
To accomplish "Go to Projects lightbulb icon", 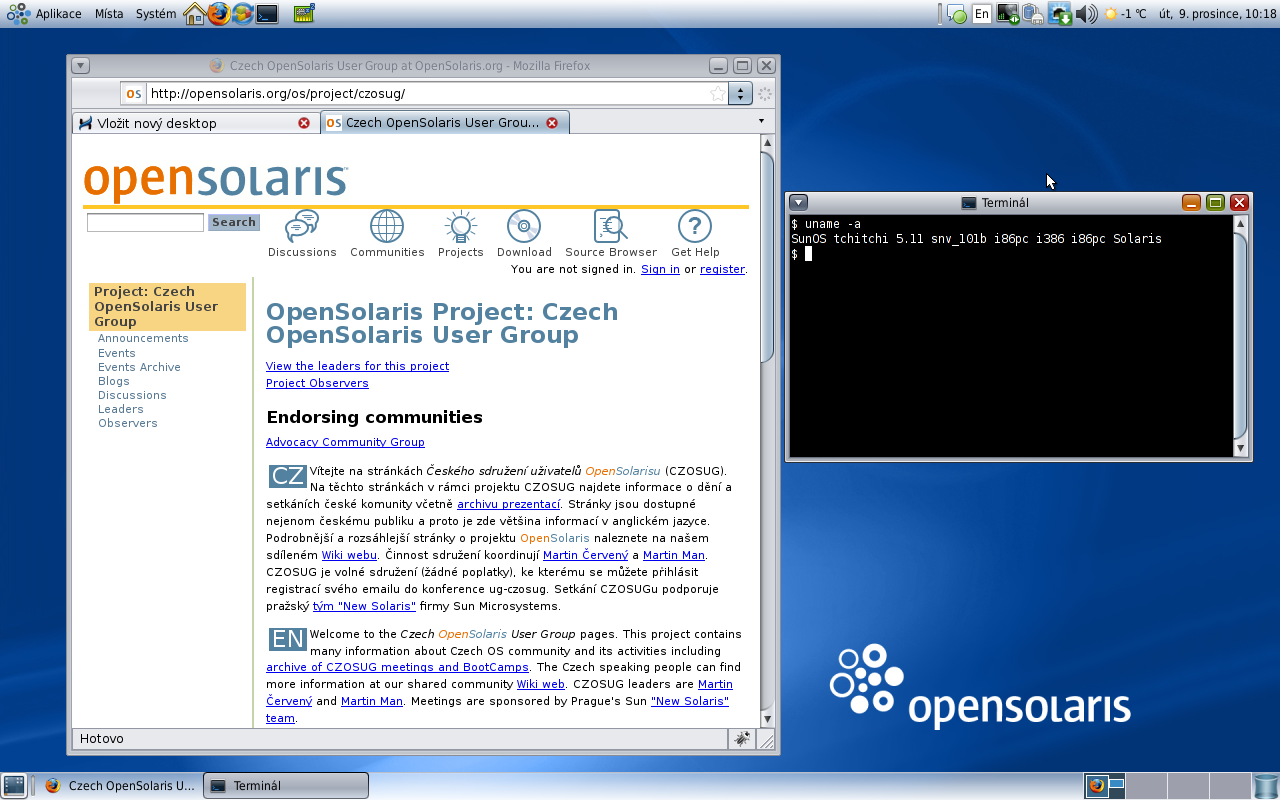I will tap(460, 227).
